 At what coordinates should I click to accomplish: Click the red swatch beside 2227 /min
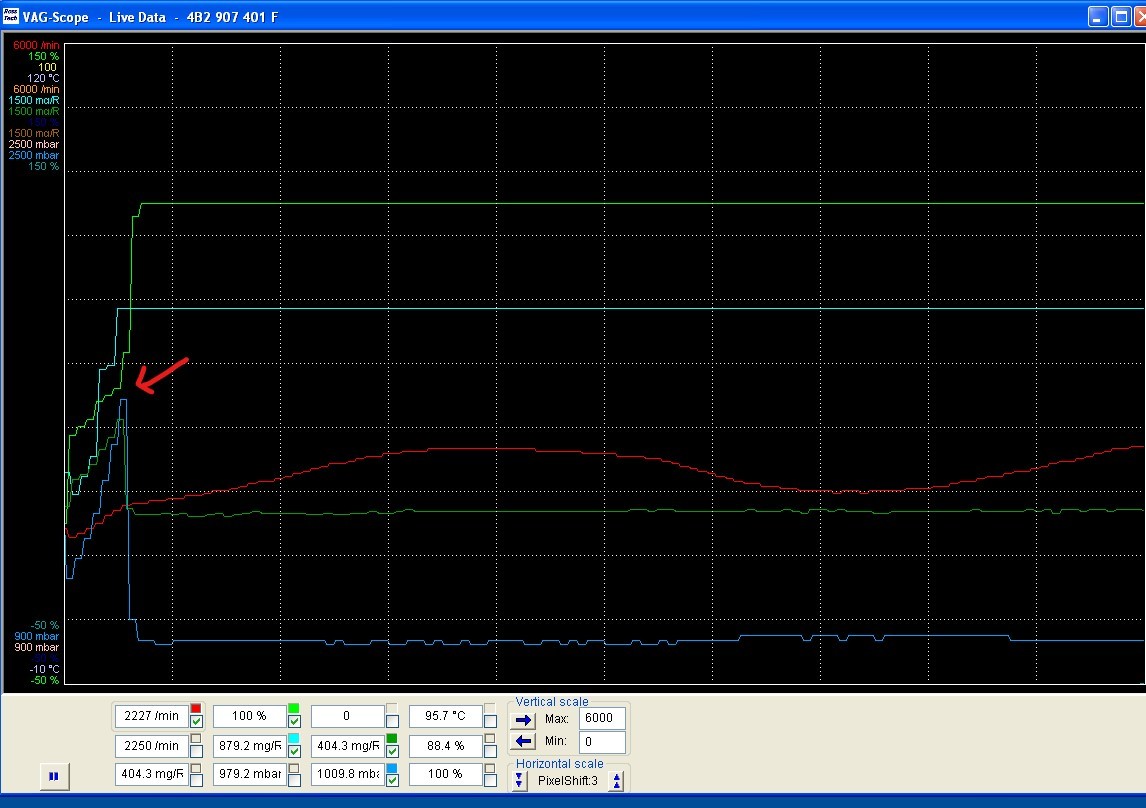196,708
